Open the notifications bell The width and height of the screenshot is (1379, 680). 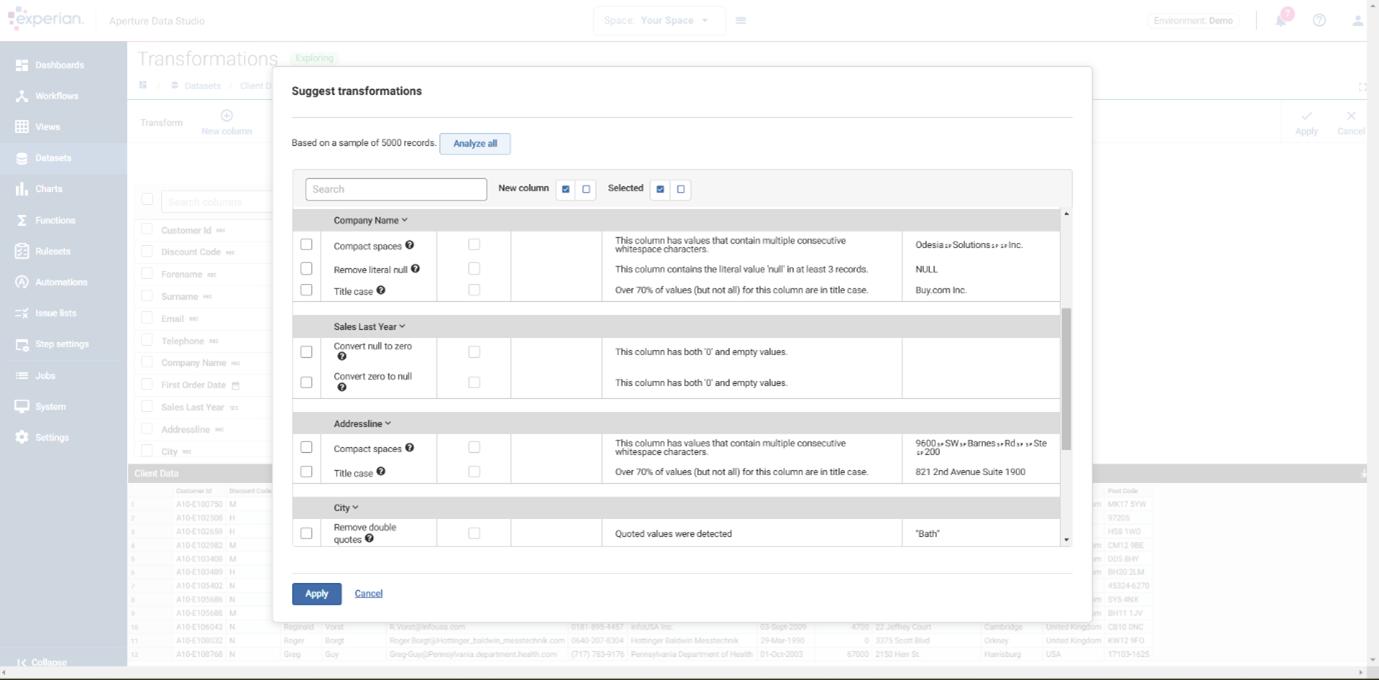1281,19
